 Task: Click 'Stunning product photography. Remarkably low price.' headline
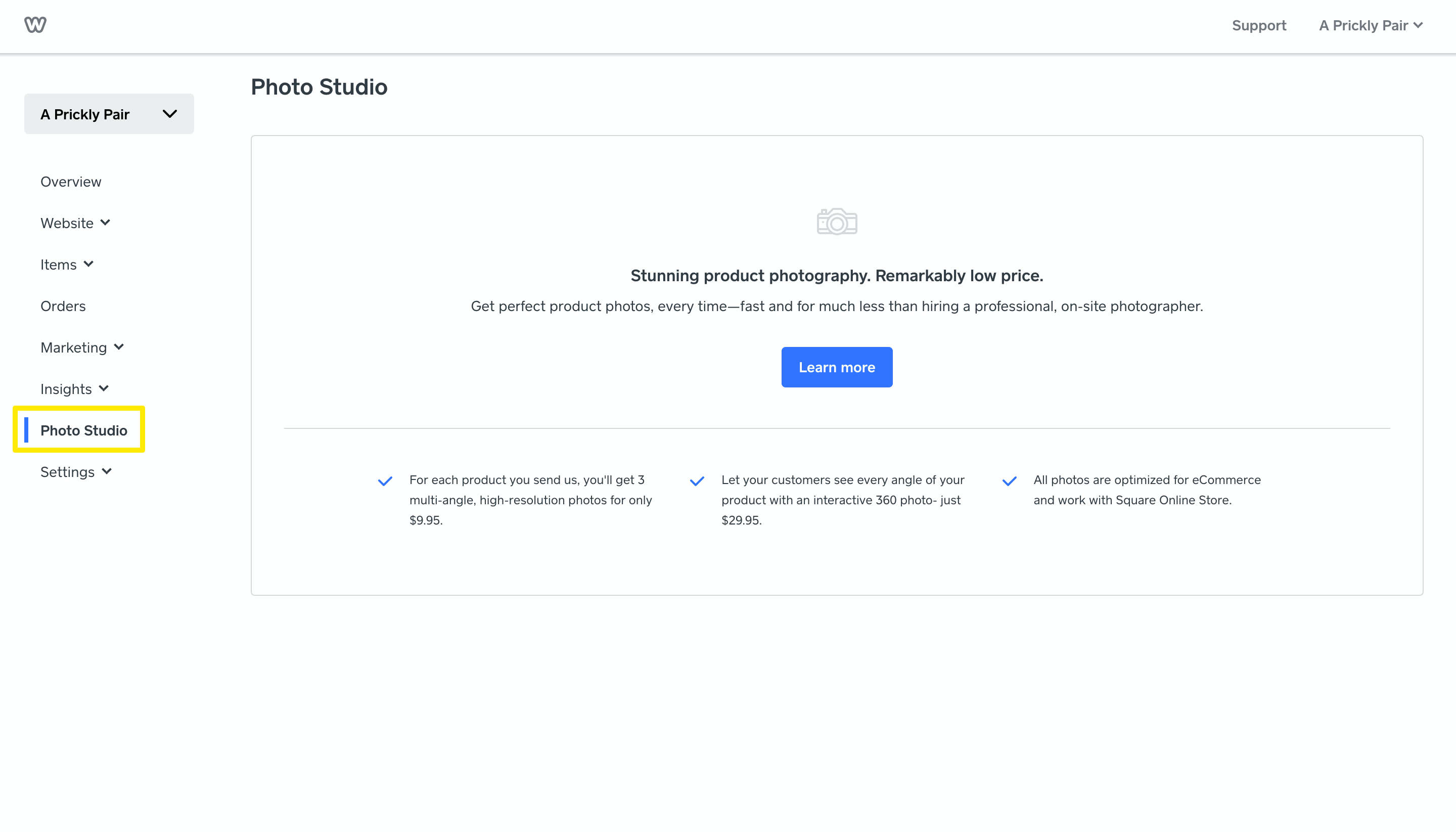pyautogui.click(x=837, y=276)
